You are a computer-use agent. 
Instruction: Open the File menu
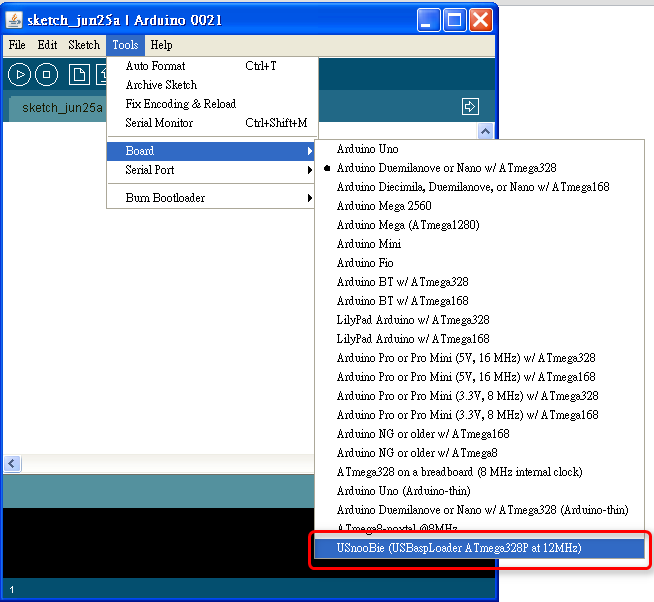[17, 45]
